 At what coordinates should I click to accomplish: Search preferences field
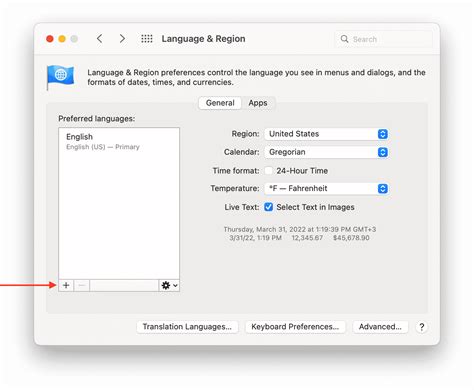tap(384, 39)
